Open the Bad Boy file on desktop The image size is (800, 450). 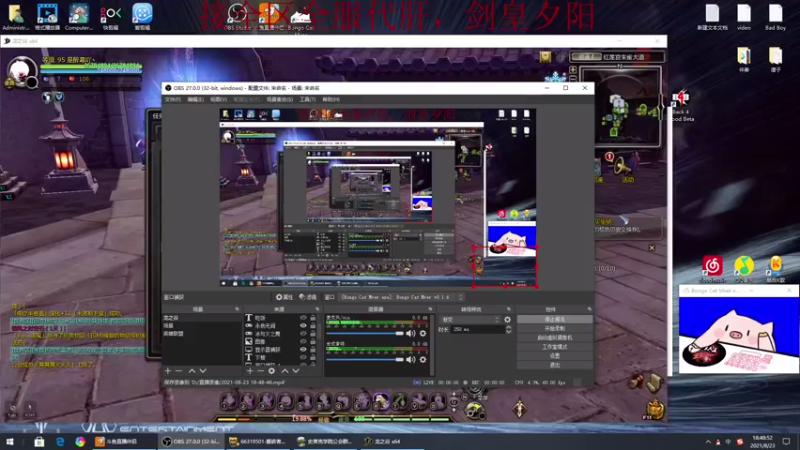pos(776,16)
